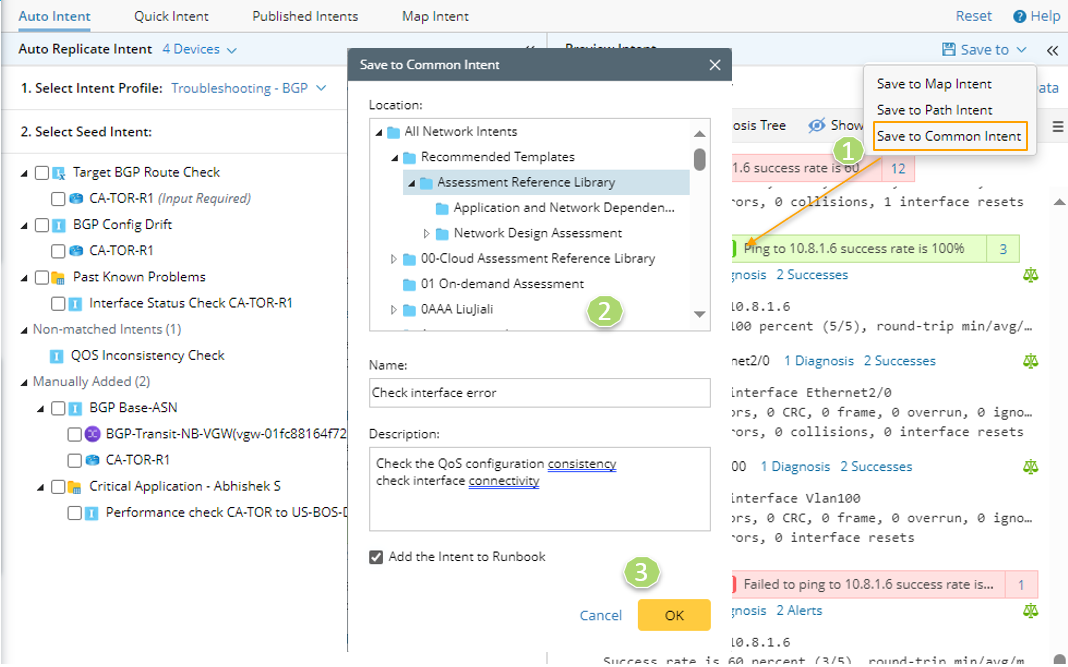This screenshot has width=1068, height=667.
Task: Open the Troubleshooting - BGP profile dropdown
Action: pos(248,88)
